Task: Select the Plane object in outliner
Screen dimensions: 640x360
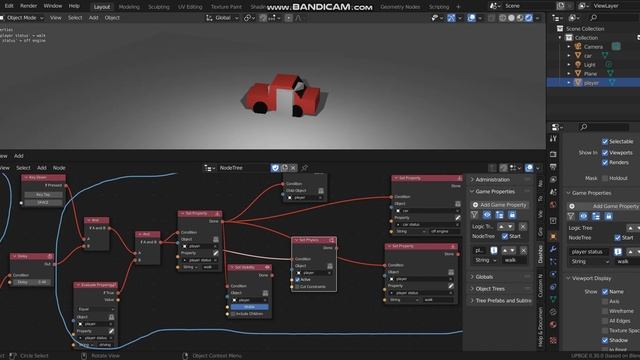Action: (x=591, y=74)
